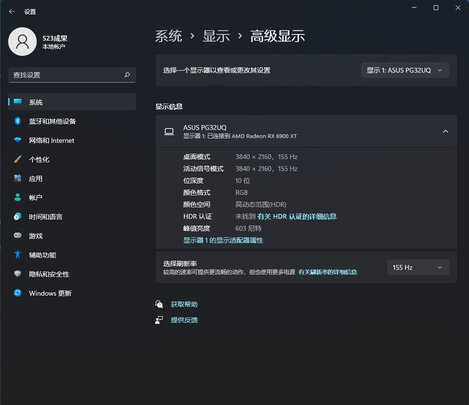Select the Windows 更新 sync icon
This screenshot has width=469, height=405.
click(18, 293)
